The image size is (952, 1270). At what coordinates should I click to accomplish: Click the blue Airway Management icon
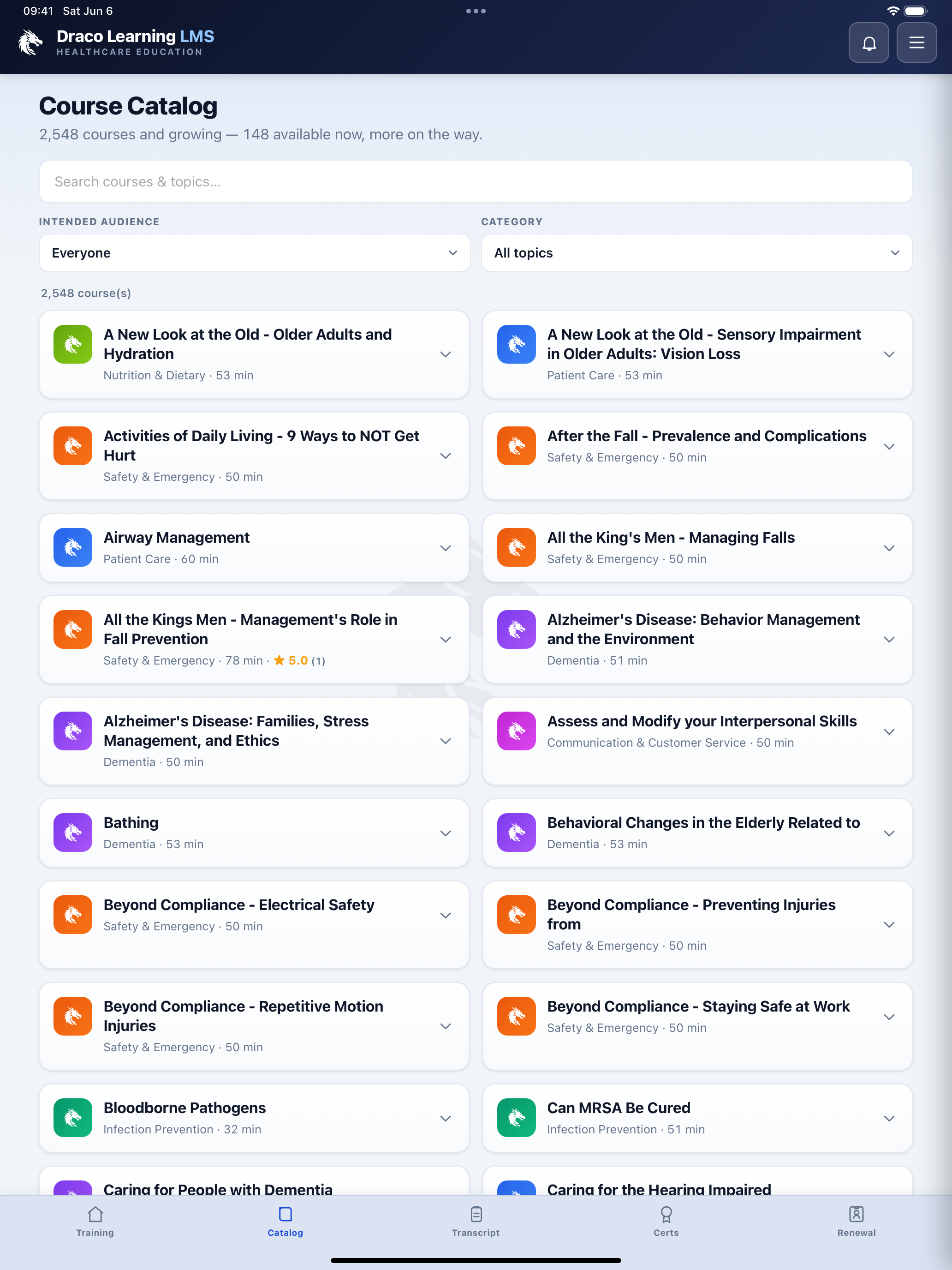click(x=73, y=548)
